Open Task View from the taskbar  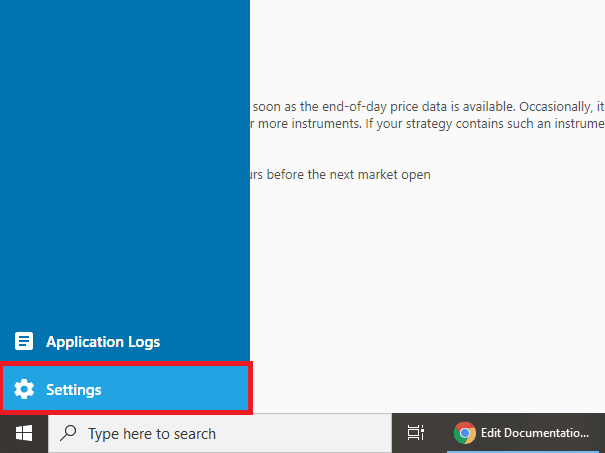[415, 433]
